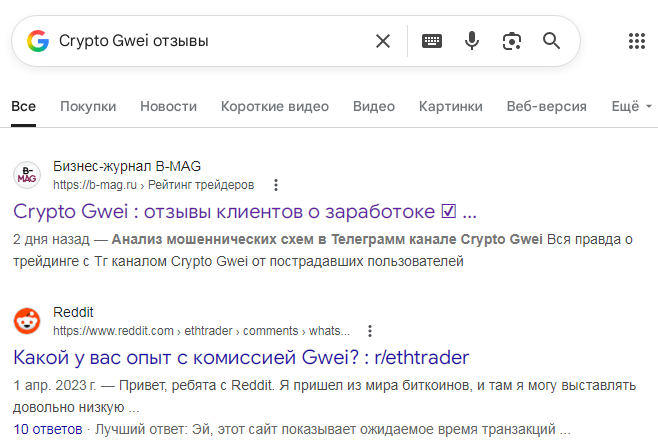Open search by image camera icon
This screenshot has height=447, width=658.
pyautogui.click(x=512, y=41)
